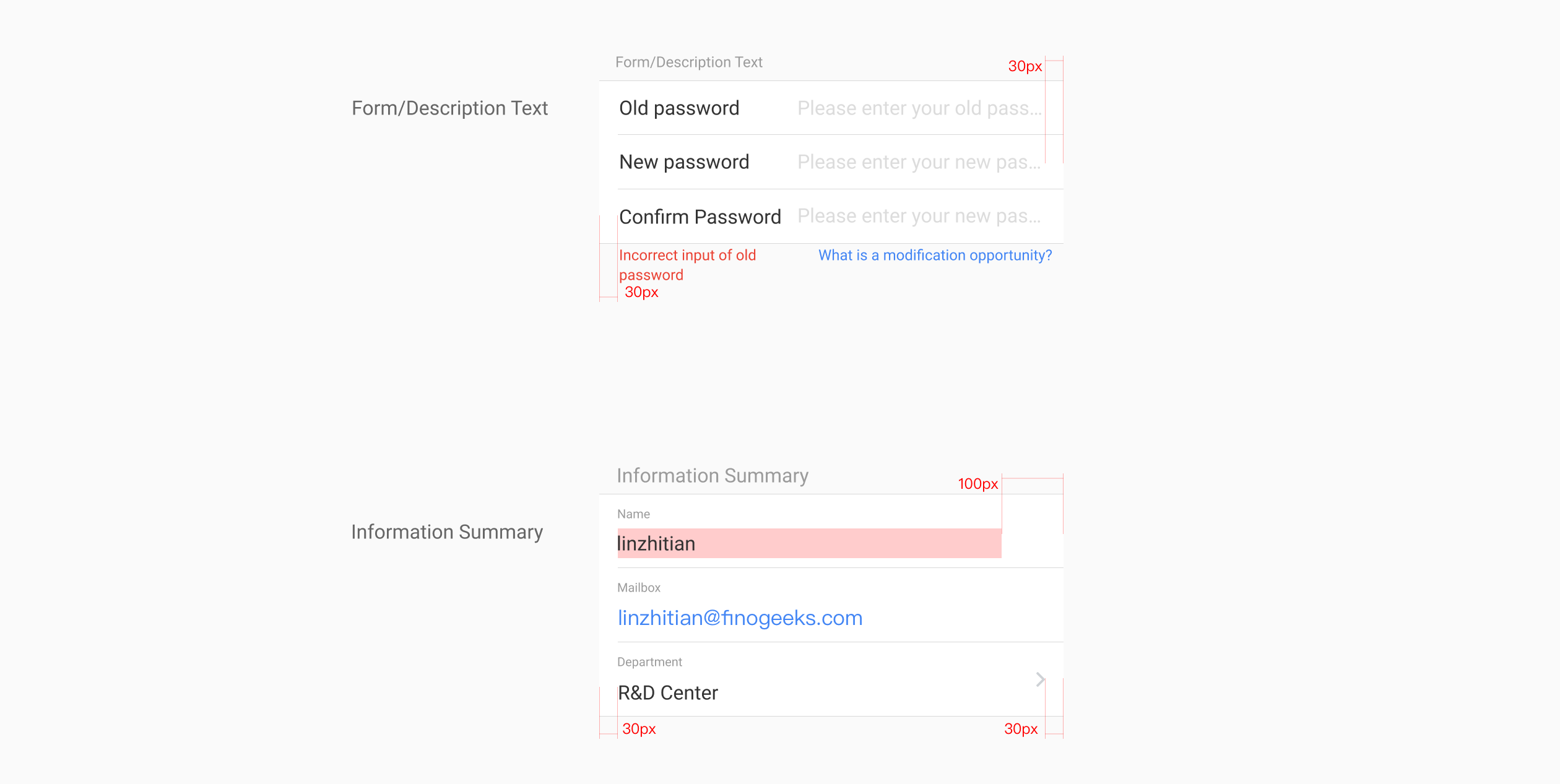
Task: Click the 'Incorrect input of old password' error text
Action: point(687,265)
